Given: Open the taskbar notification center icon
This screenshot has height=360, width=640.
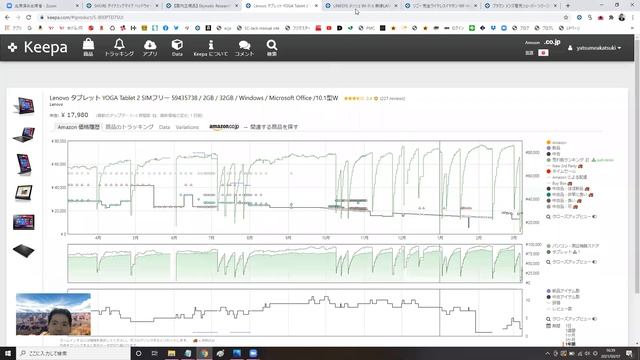Looking at the screenshot, I should point(629,353).
